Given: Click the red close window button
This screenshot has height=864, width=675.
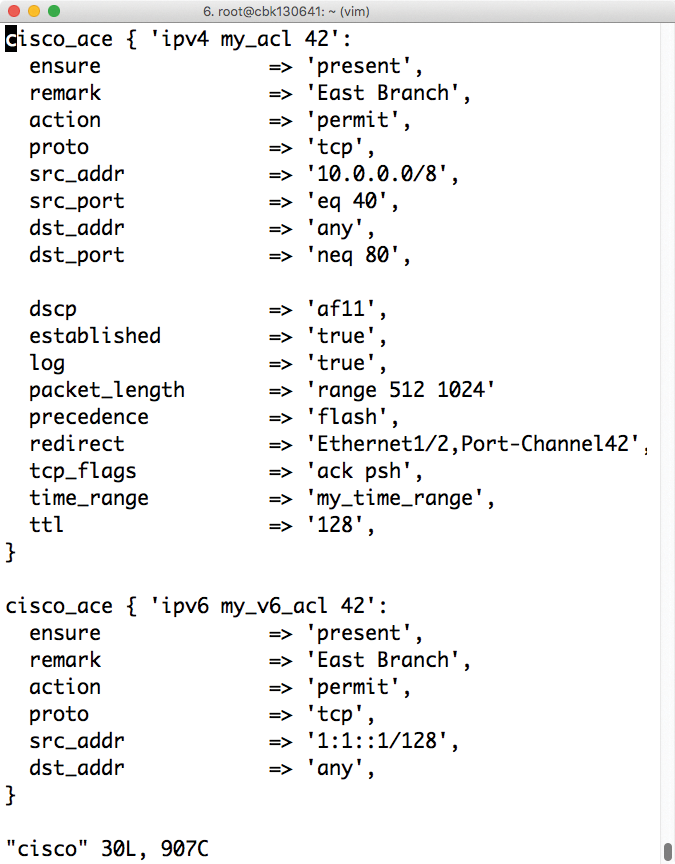Looking at the screenshot, I should [x=13, y=12].
